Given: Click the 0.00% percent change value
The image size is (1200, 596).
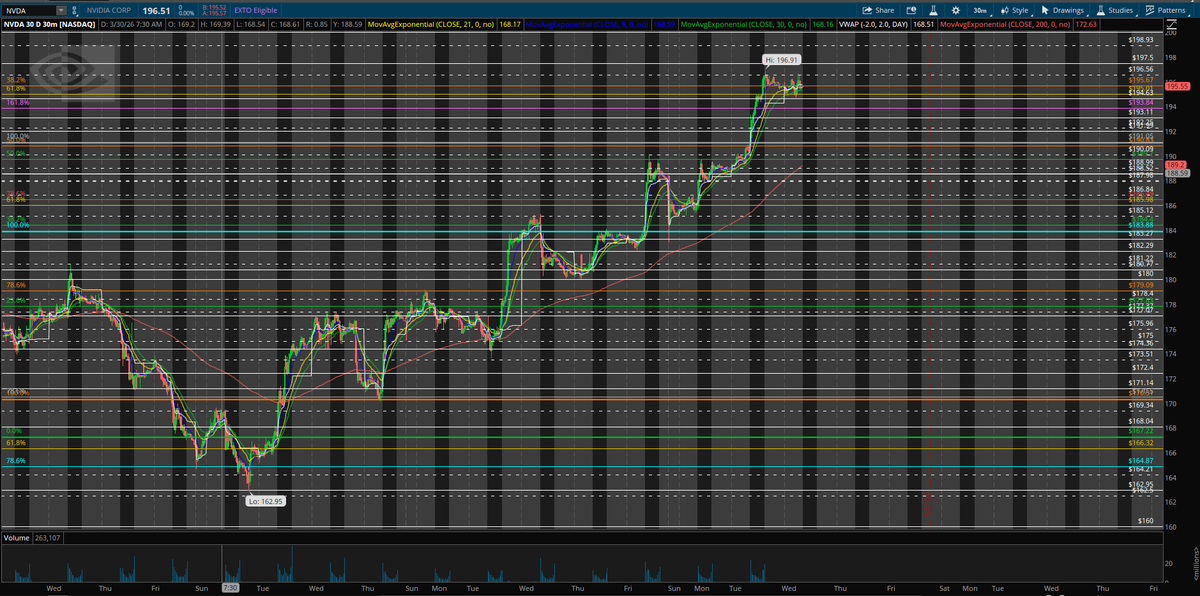Looking at the screenshot, I should (186, 13).
